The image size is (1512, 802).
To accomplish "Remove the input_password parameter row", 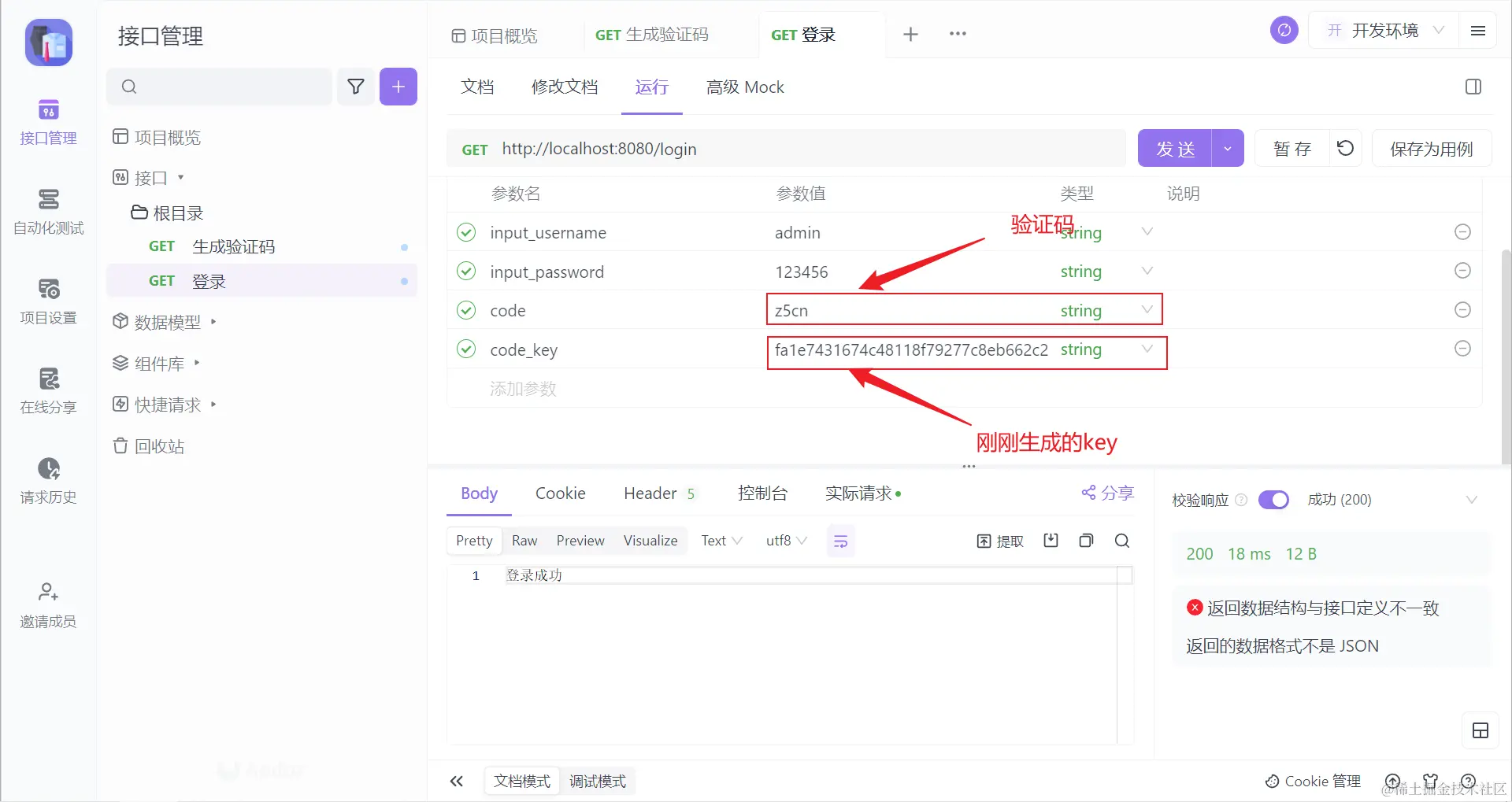I will (1462, 271).
